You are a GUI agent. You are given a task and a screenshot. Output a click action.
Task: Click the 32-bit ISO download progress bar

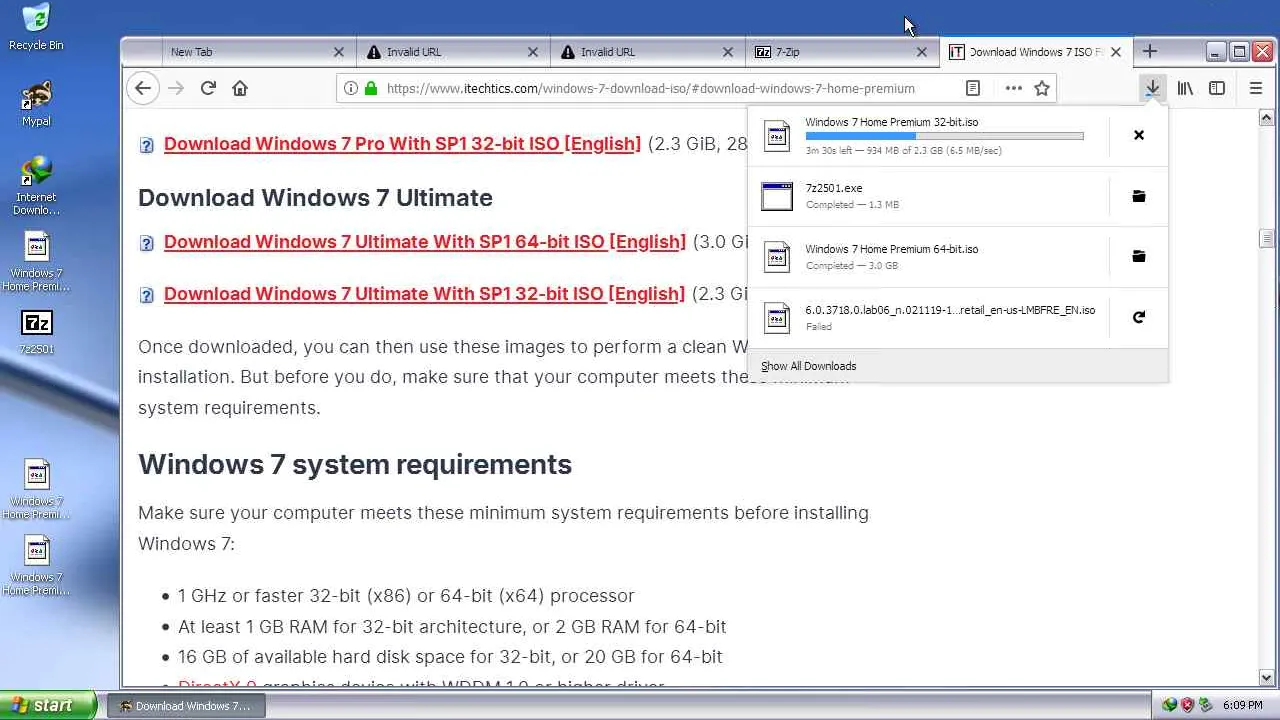pyautogui.click(x=944, y=136)
